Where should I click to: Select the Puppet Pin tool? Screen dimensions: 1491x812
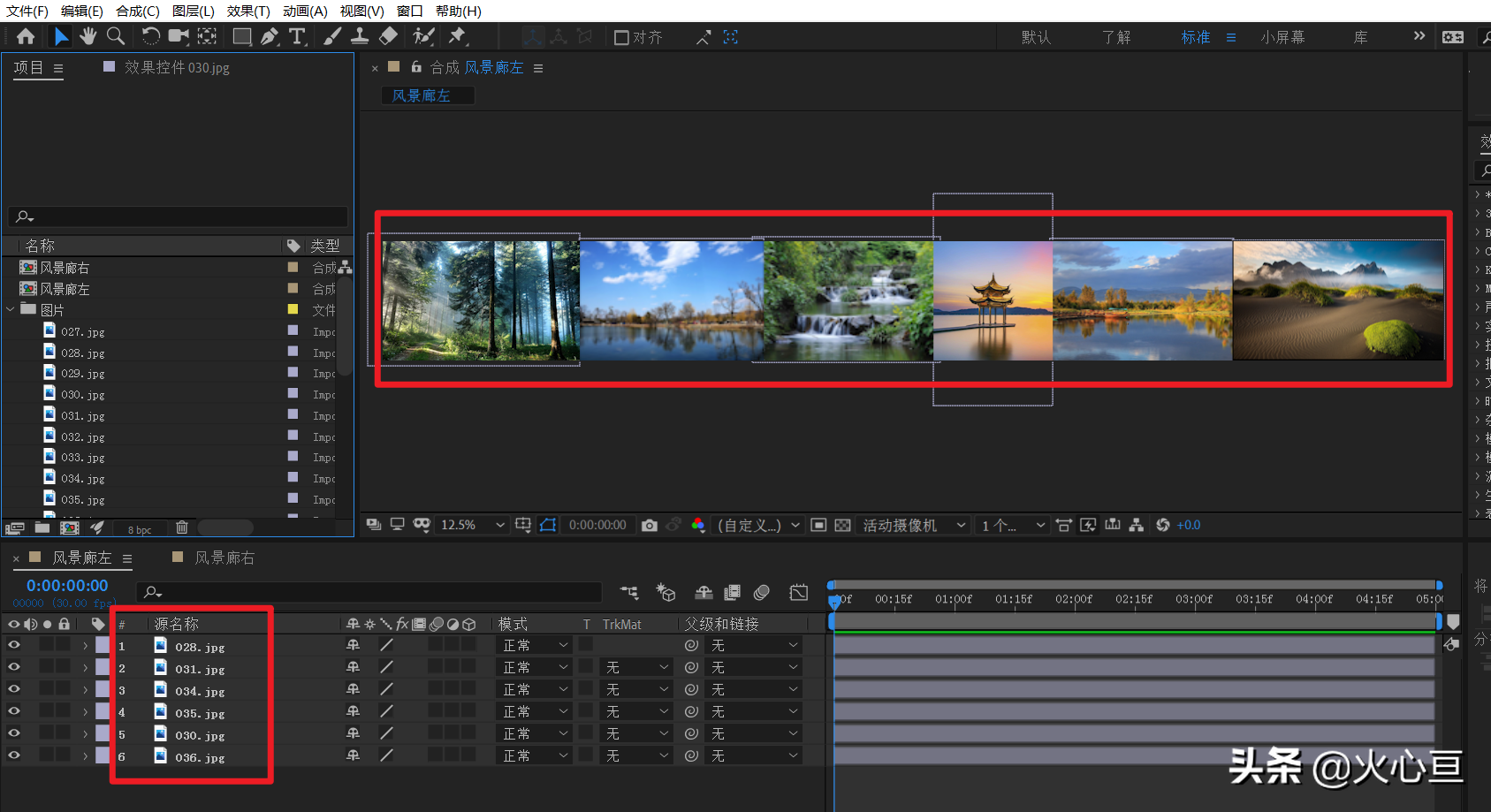click(x=457, y=36)
